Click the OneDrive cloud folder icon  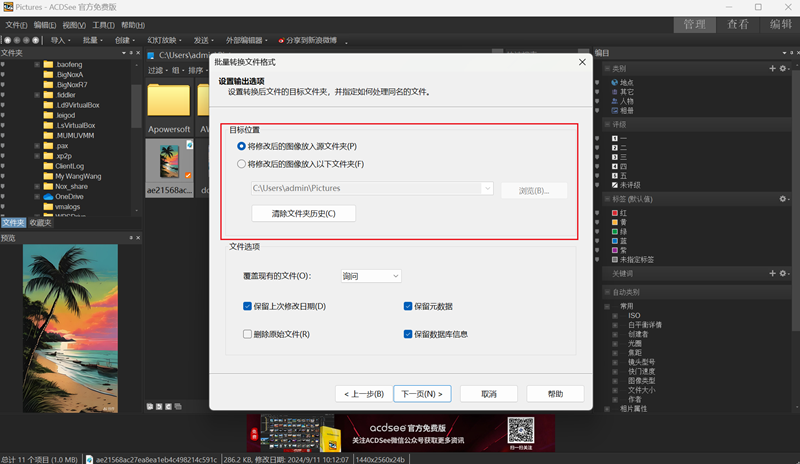click(x=48, y=197)
